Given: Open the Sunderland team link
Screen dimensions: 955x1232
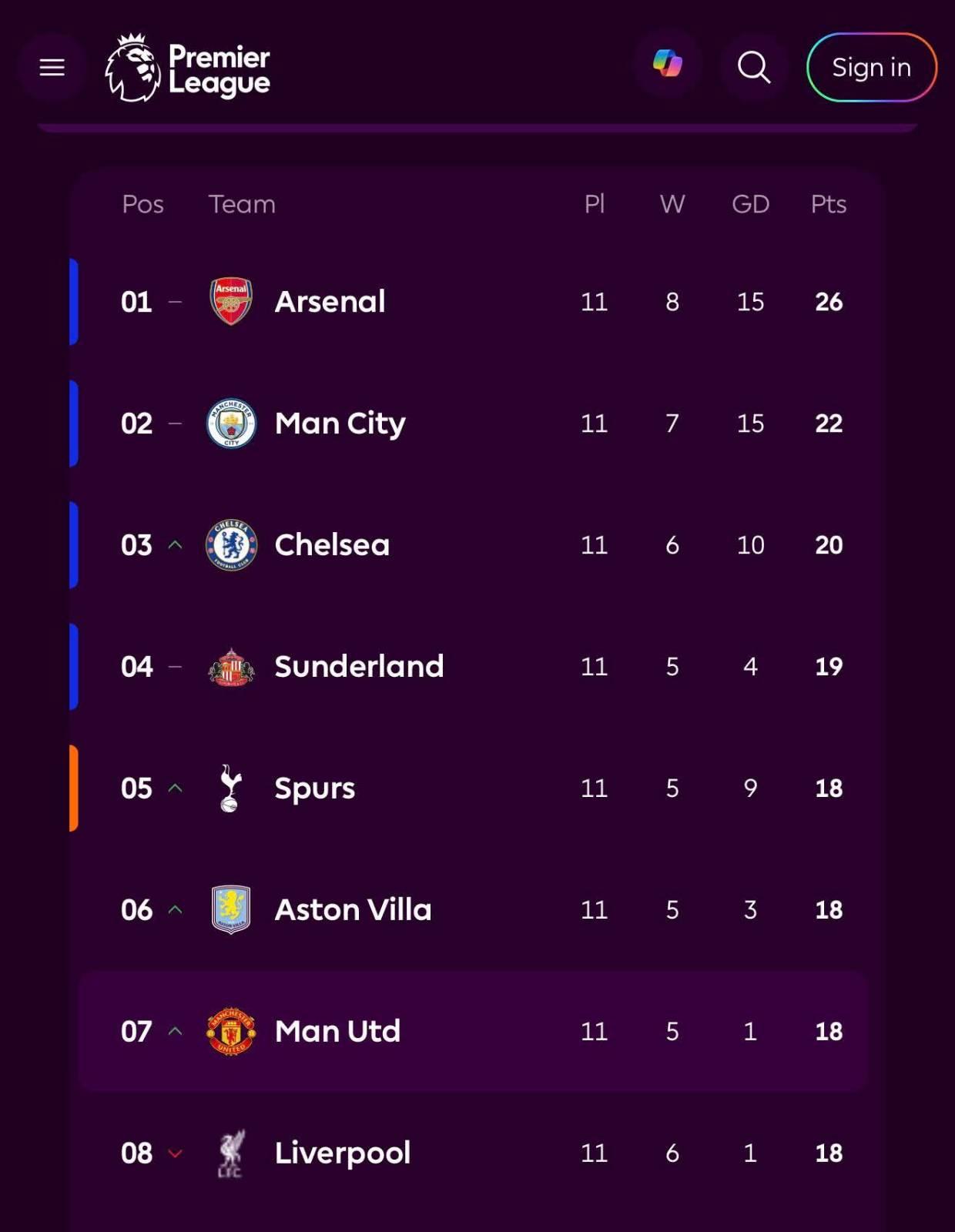Looking at the screenshot, I should coord(359,666).
